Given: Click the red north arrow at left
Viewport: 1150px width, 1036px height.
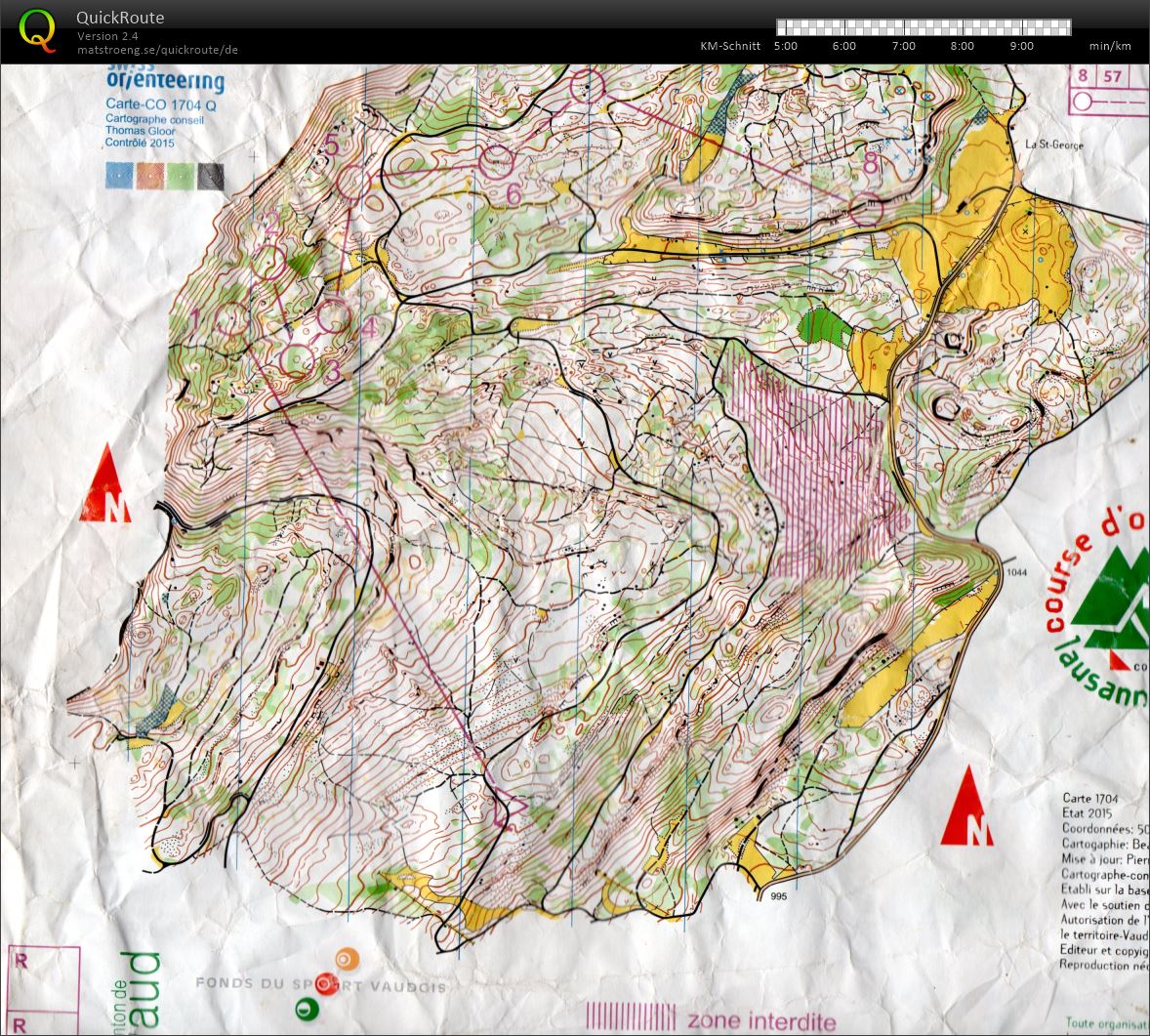Looking at the screenshot, I should pos(106,483).
